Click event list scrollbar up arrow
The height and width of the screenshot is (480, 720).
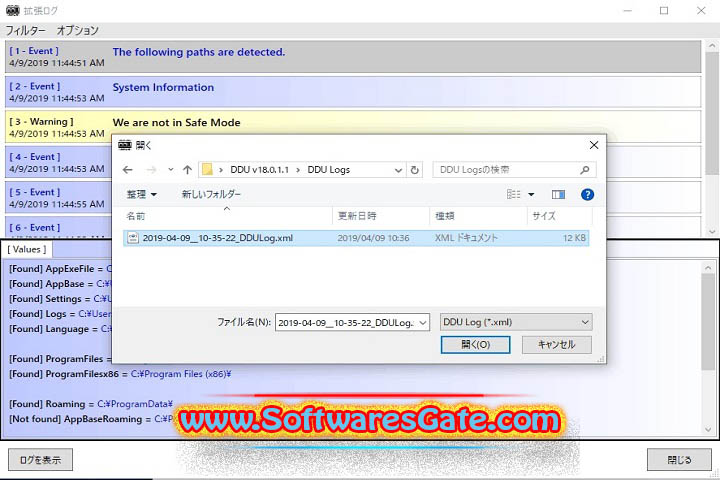pyautogui.click(x=712, y=46)
